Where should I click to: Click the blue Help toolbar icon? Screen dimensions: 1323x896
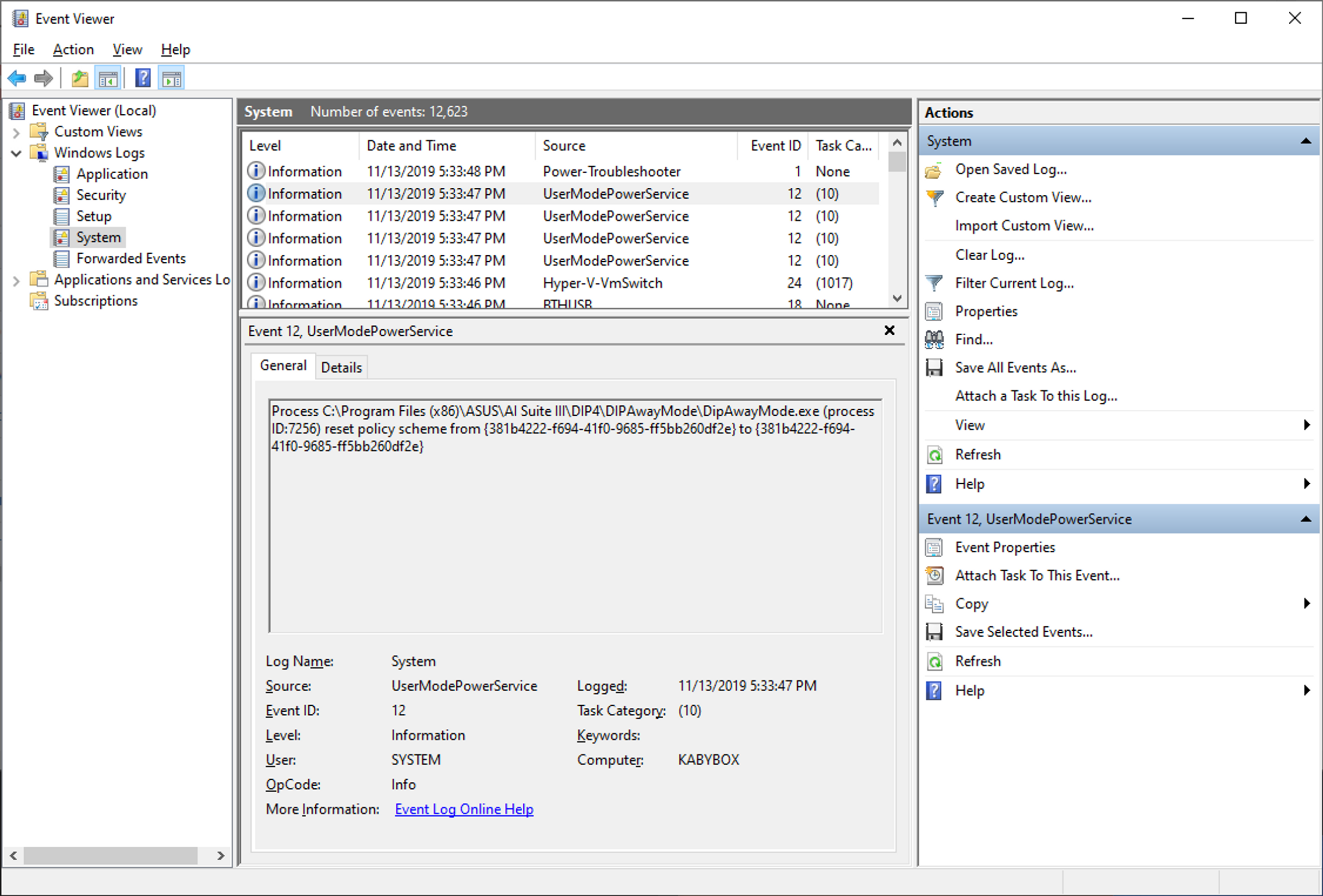143,78
